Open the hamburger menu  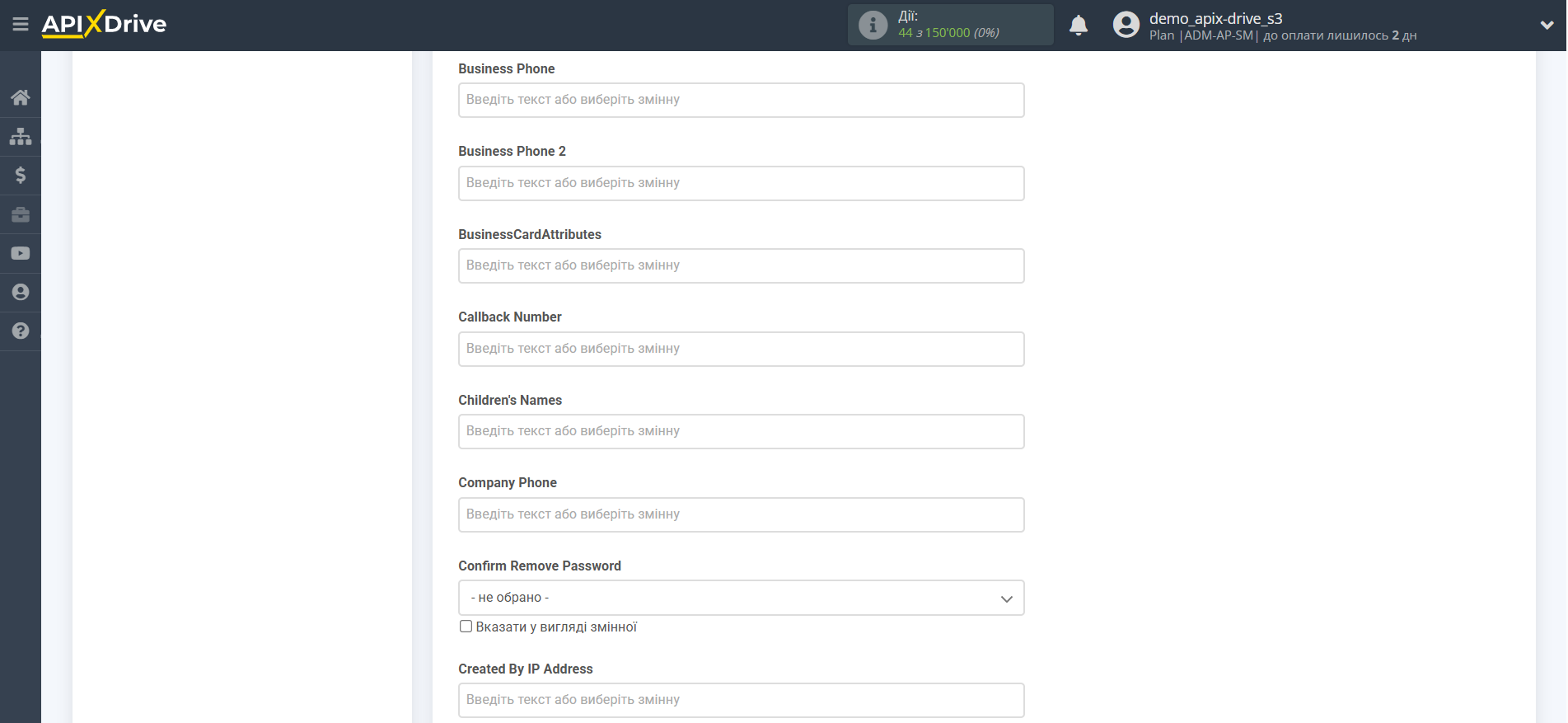pos(21,25)
